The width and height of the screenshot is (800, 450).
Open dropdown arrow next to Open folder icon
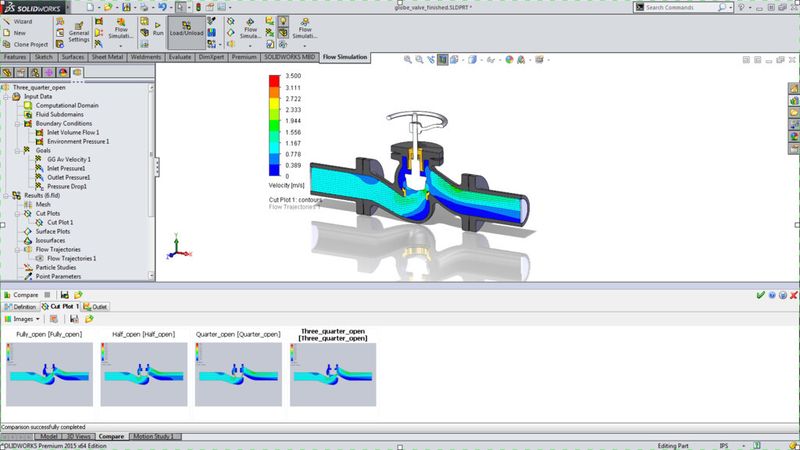click(116, 8)
